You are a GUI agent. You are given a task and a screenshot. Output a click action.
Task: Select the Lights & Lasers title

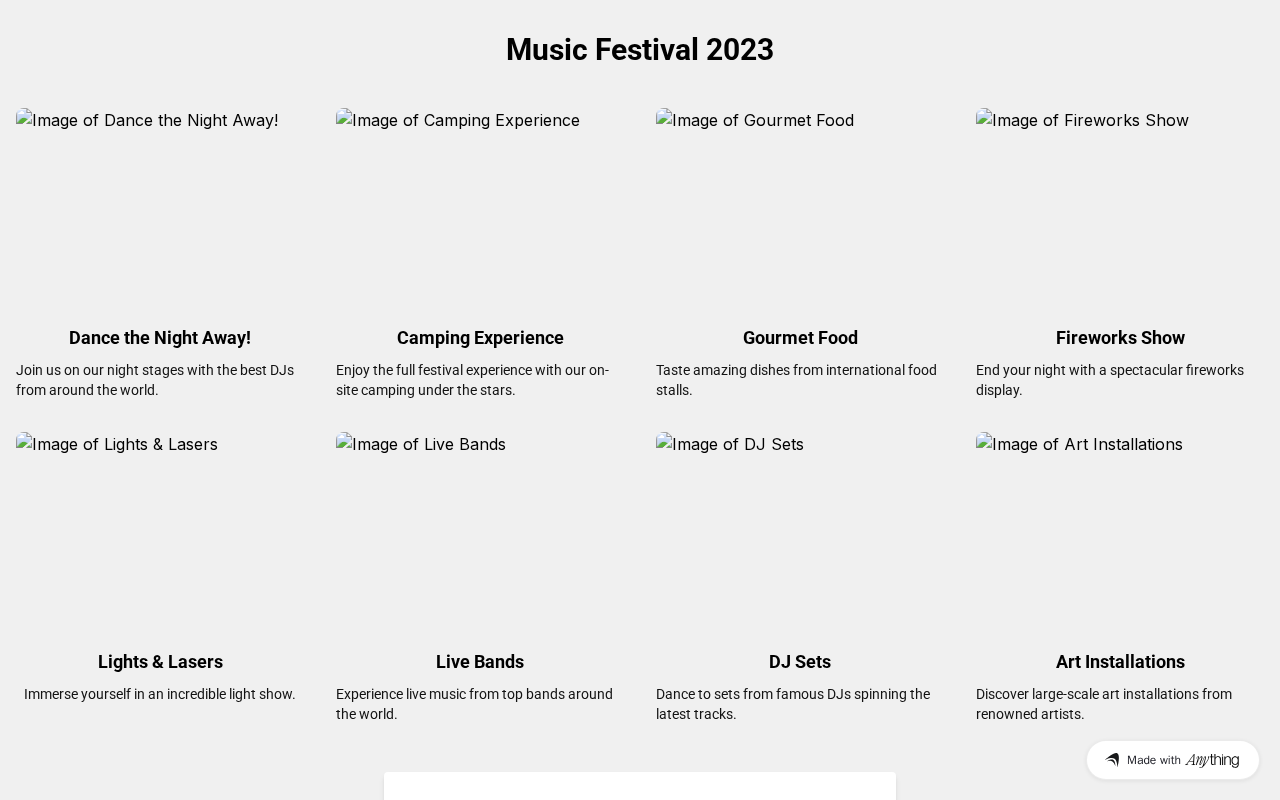(x=160, y=662)
